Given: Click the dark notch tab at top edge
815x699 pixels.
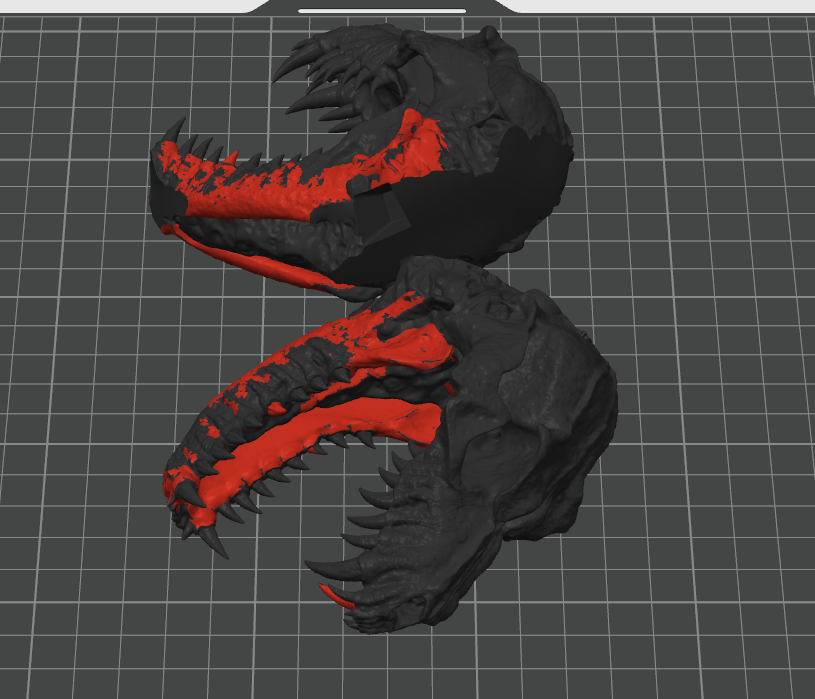Looking at the screenshot, I should tap(382, 6).
